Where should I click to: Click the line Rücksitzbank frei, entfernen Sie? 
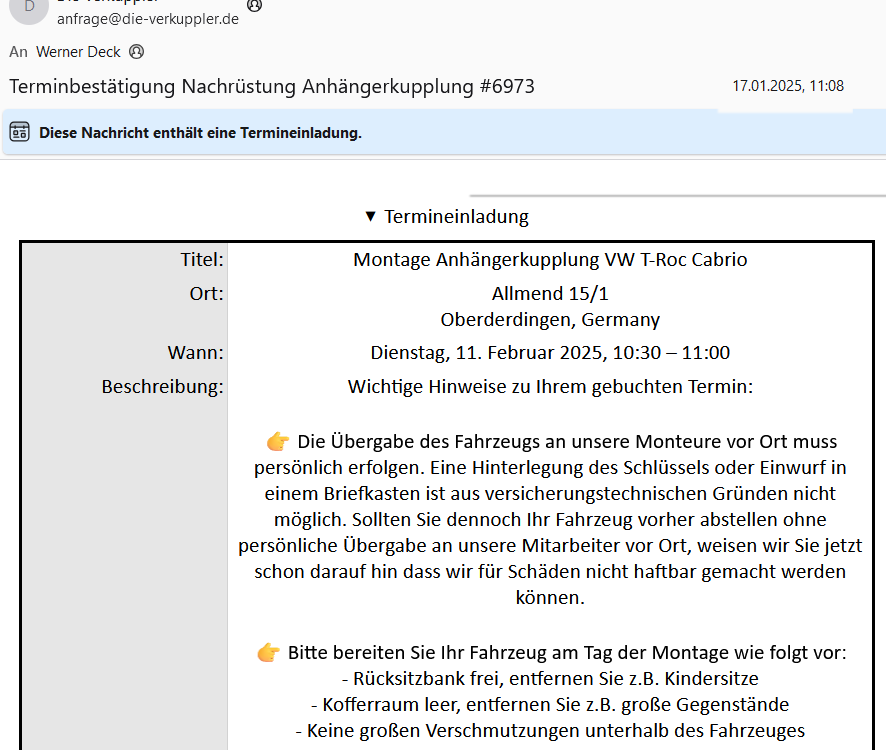click(550, 678)
